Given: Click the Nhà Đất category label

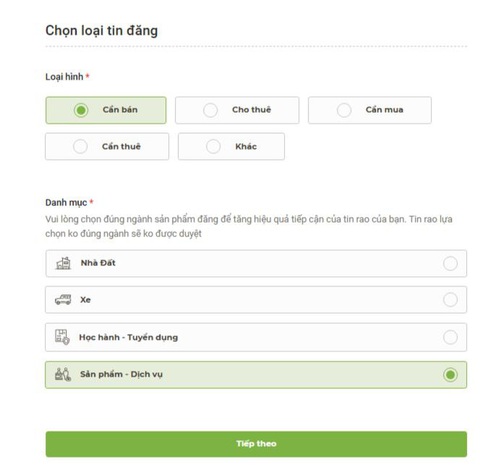Looking at the screenshot, I should pyautogui.click(x=98, y=263).
